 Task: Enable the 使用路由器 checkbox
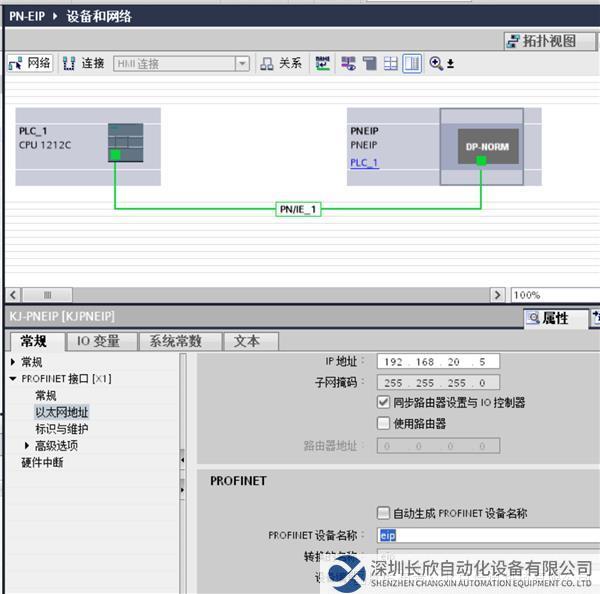point(384,423)
